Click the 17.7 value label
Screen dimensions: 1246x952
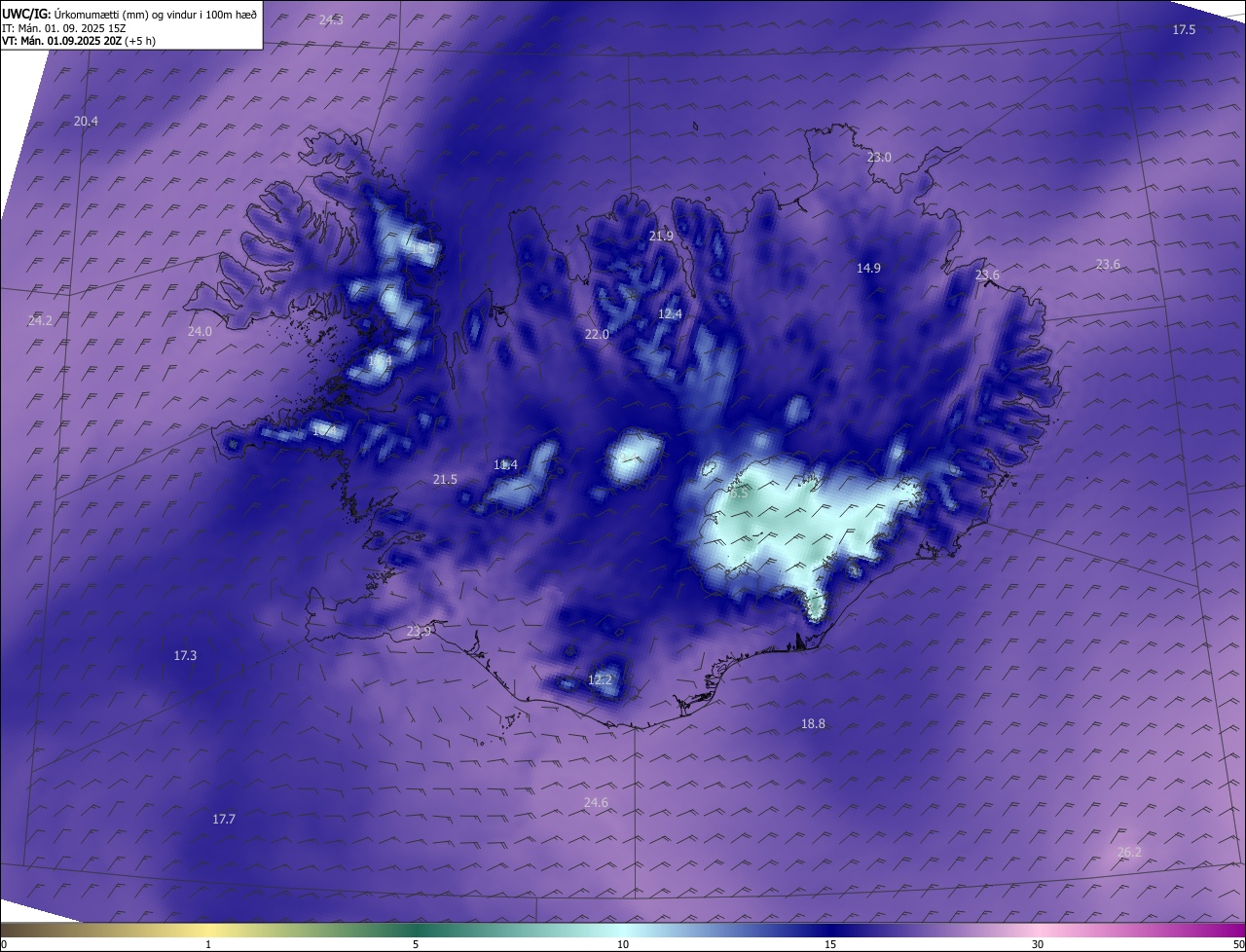224,819
